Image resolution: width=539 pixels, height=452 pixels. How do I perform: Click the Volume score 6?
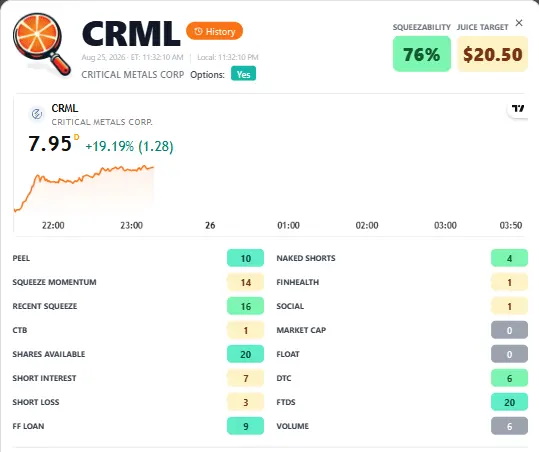click(509, 426)
